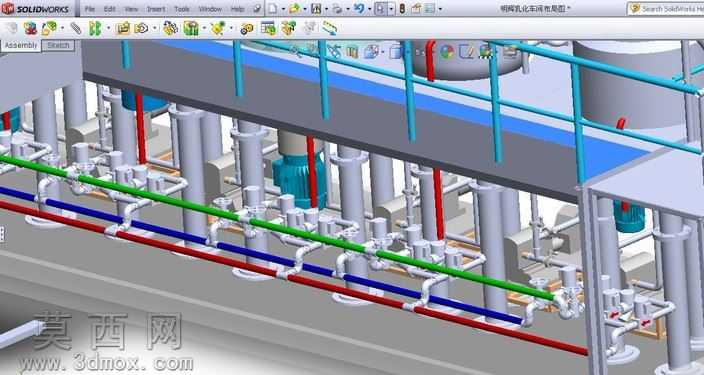Click the Undo arrow icon
The image size is (704, 375).
coord(359,9)
